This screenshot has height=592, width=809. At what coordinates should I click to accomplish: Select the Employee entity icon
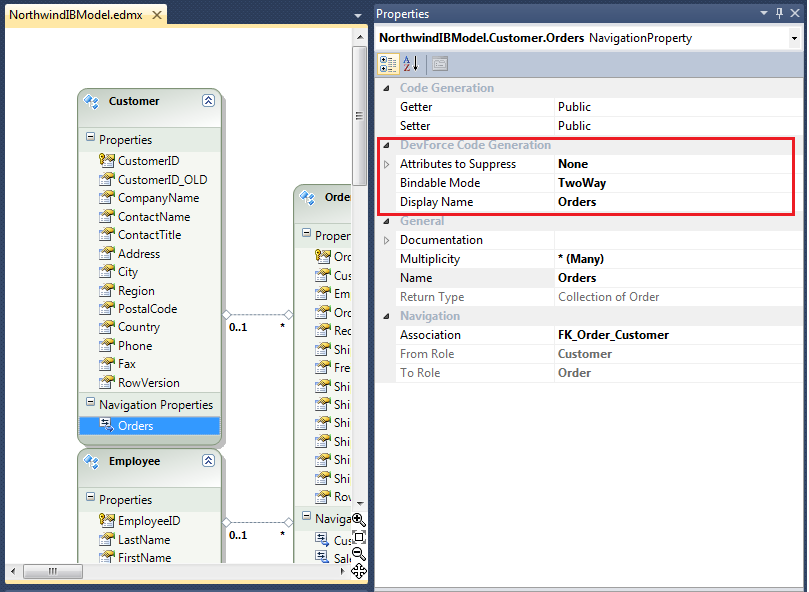pyautogui.click(x=91, y=462)
